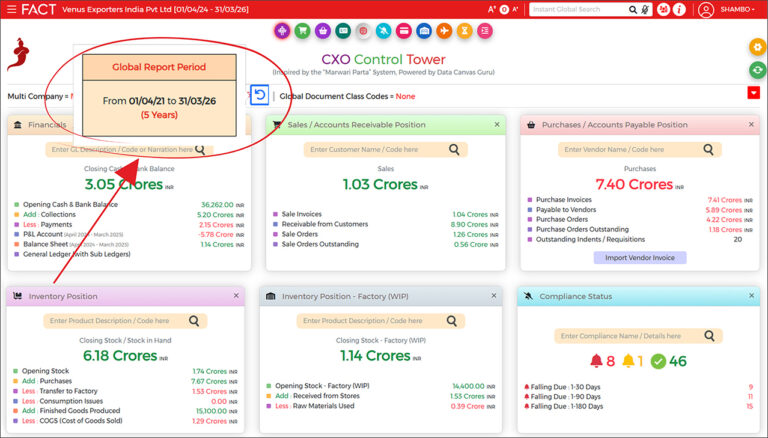768x438 pixels.
Task: Click the yellow bell count 1
Action: pos(632,362)
